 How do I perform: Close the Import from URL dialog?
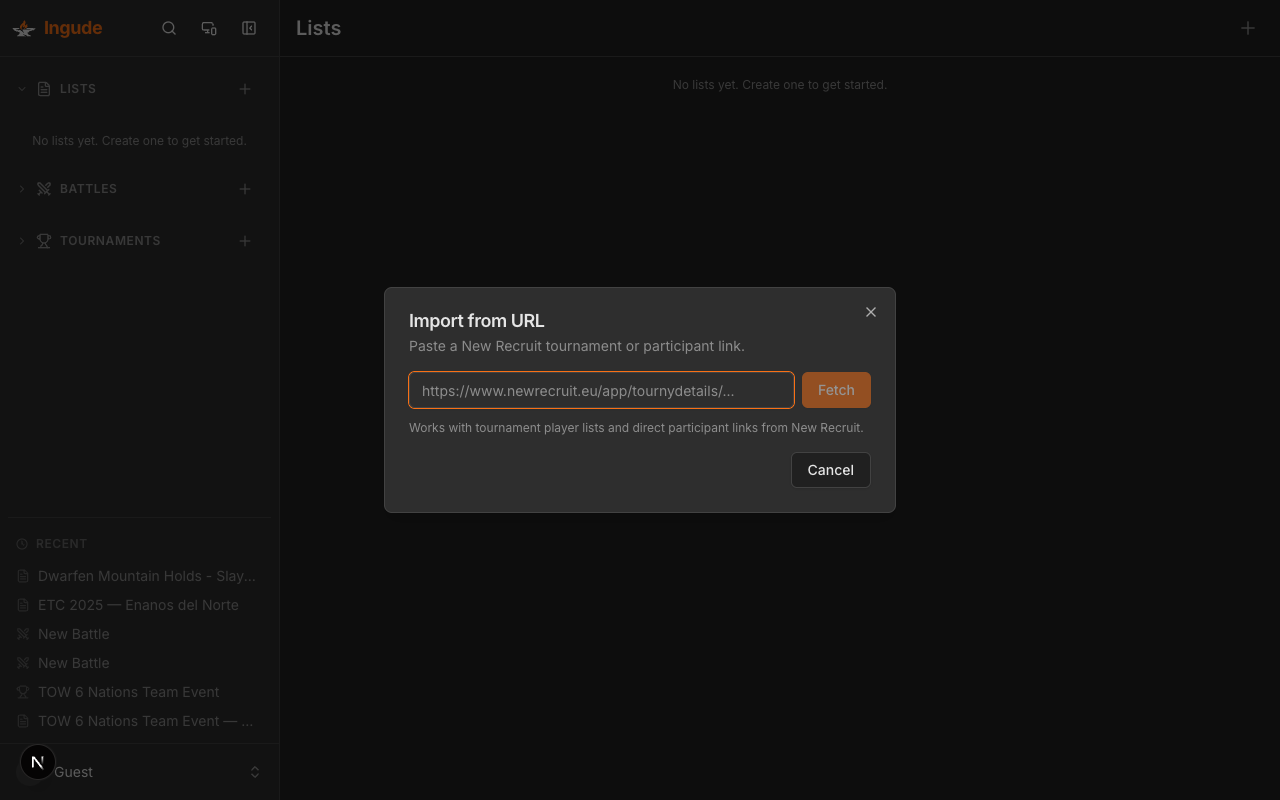click(870, 311)
